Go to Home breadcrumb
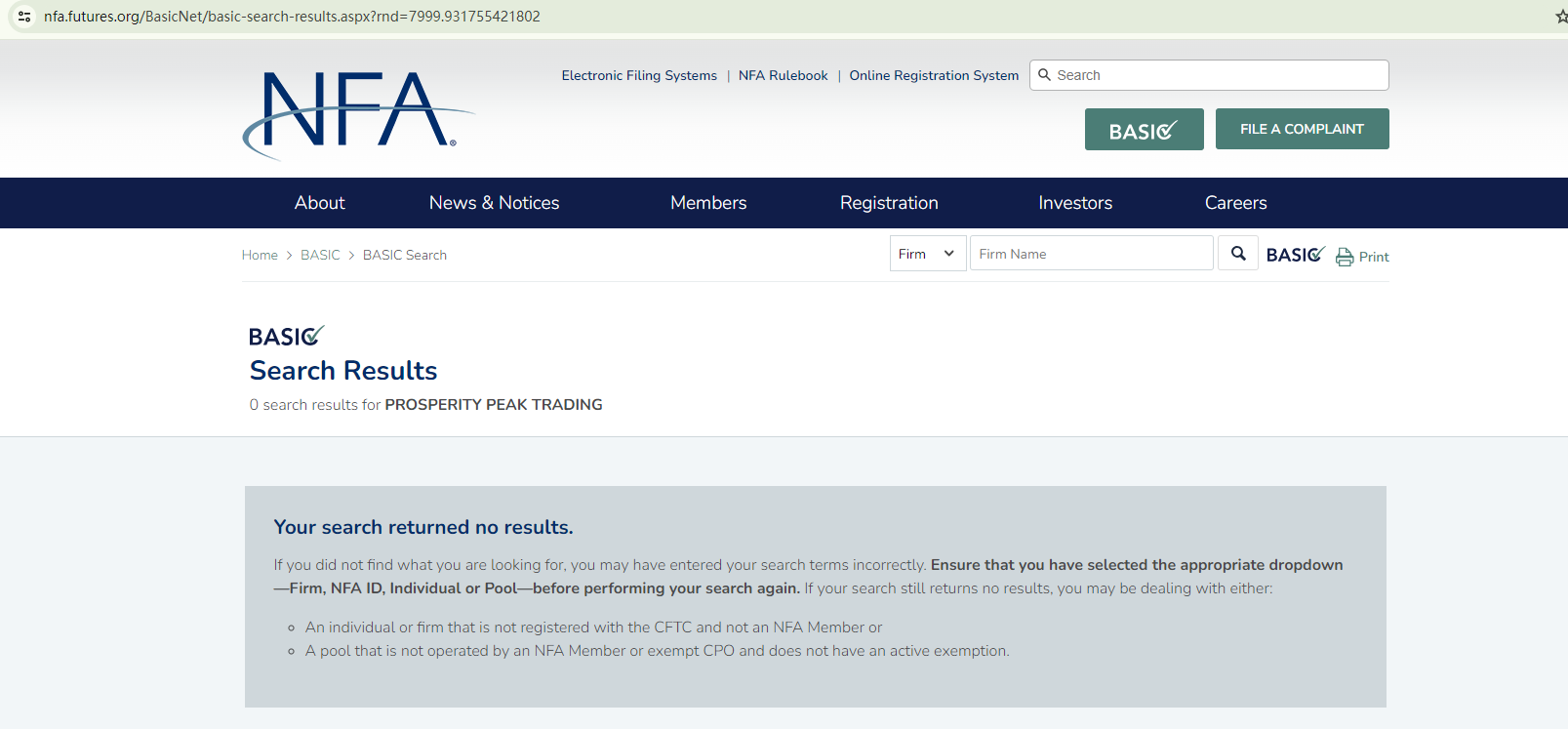The height and width of the screenshot is (729, 1568). [x=260, y=255]
